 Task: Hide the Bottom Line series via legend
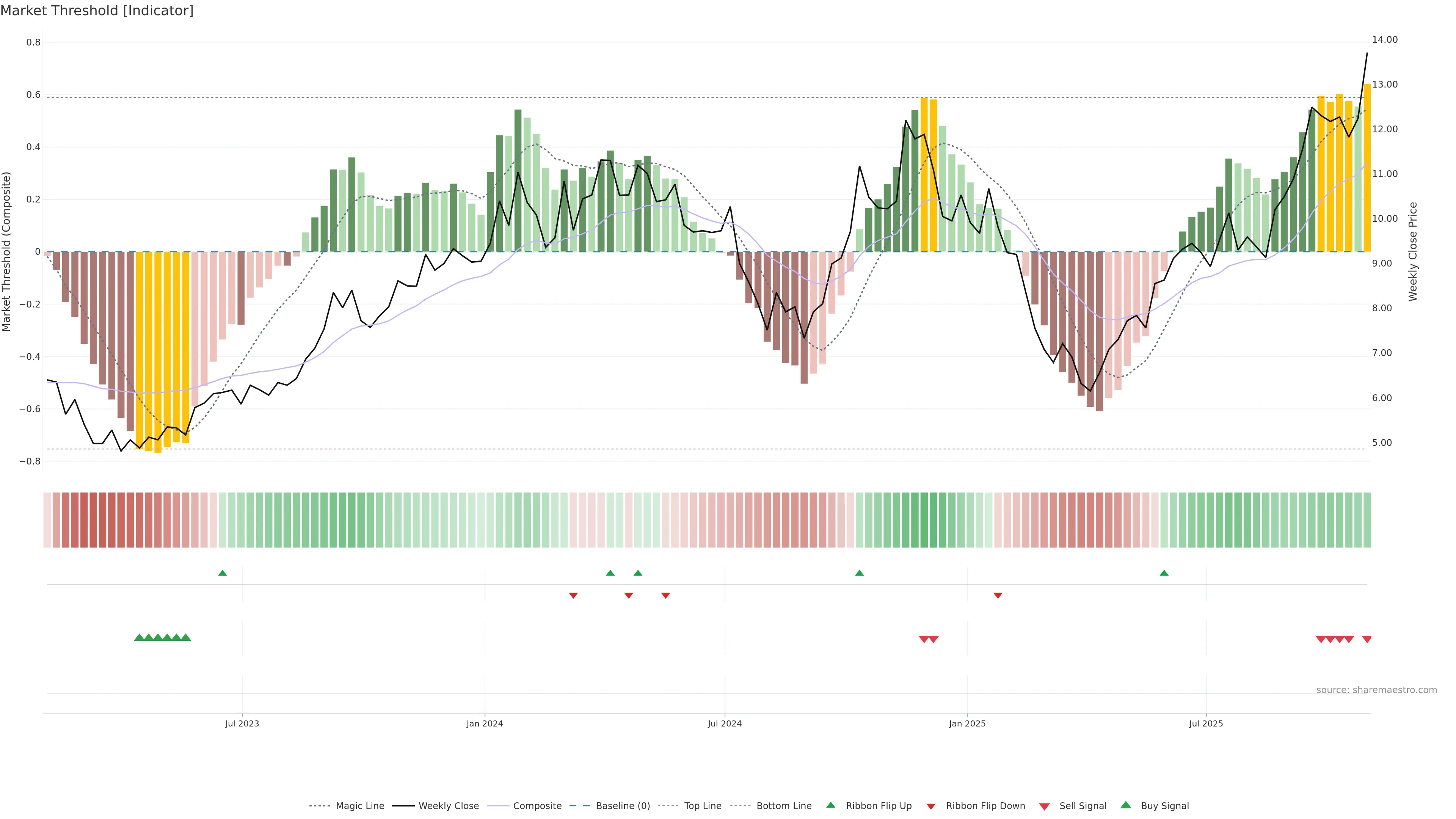783,806
